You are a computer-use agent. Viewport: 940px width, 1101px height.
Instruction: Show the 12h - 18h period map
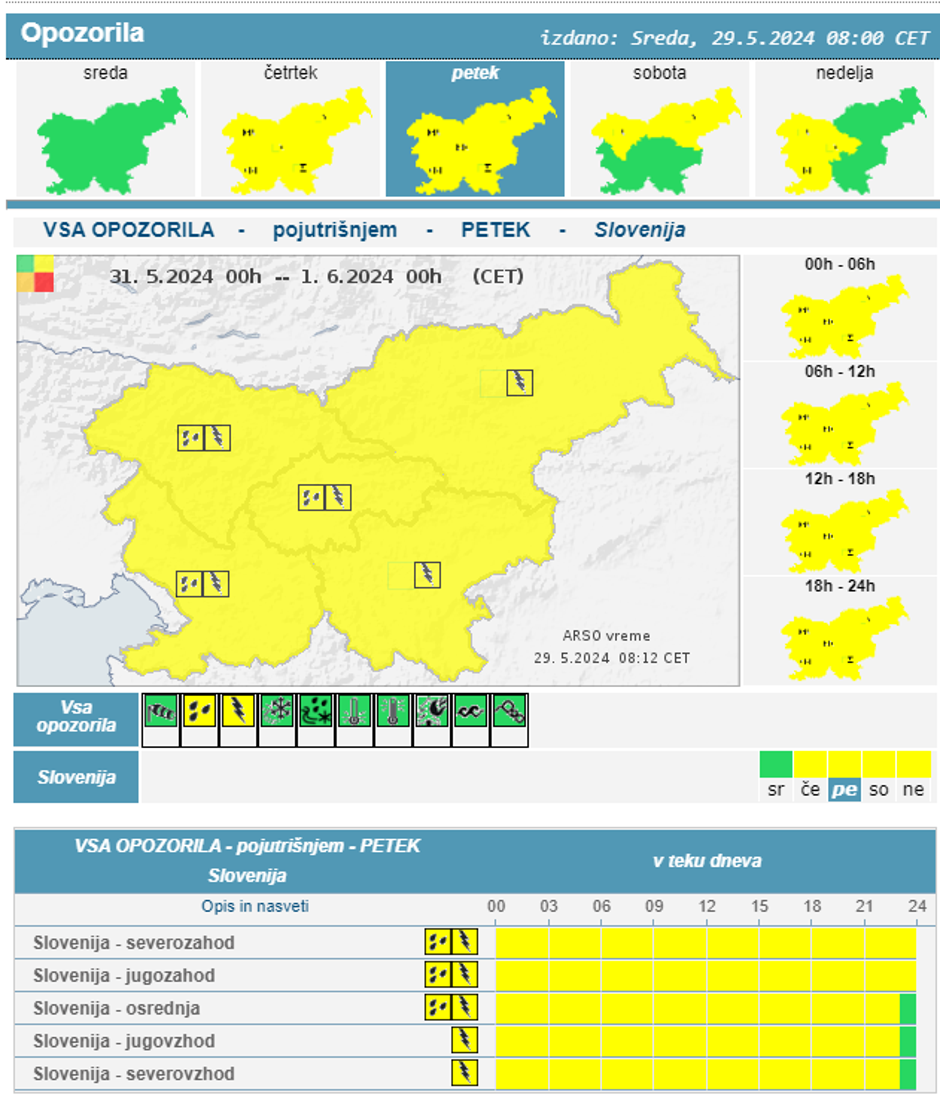pos(840,522)
